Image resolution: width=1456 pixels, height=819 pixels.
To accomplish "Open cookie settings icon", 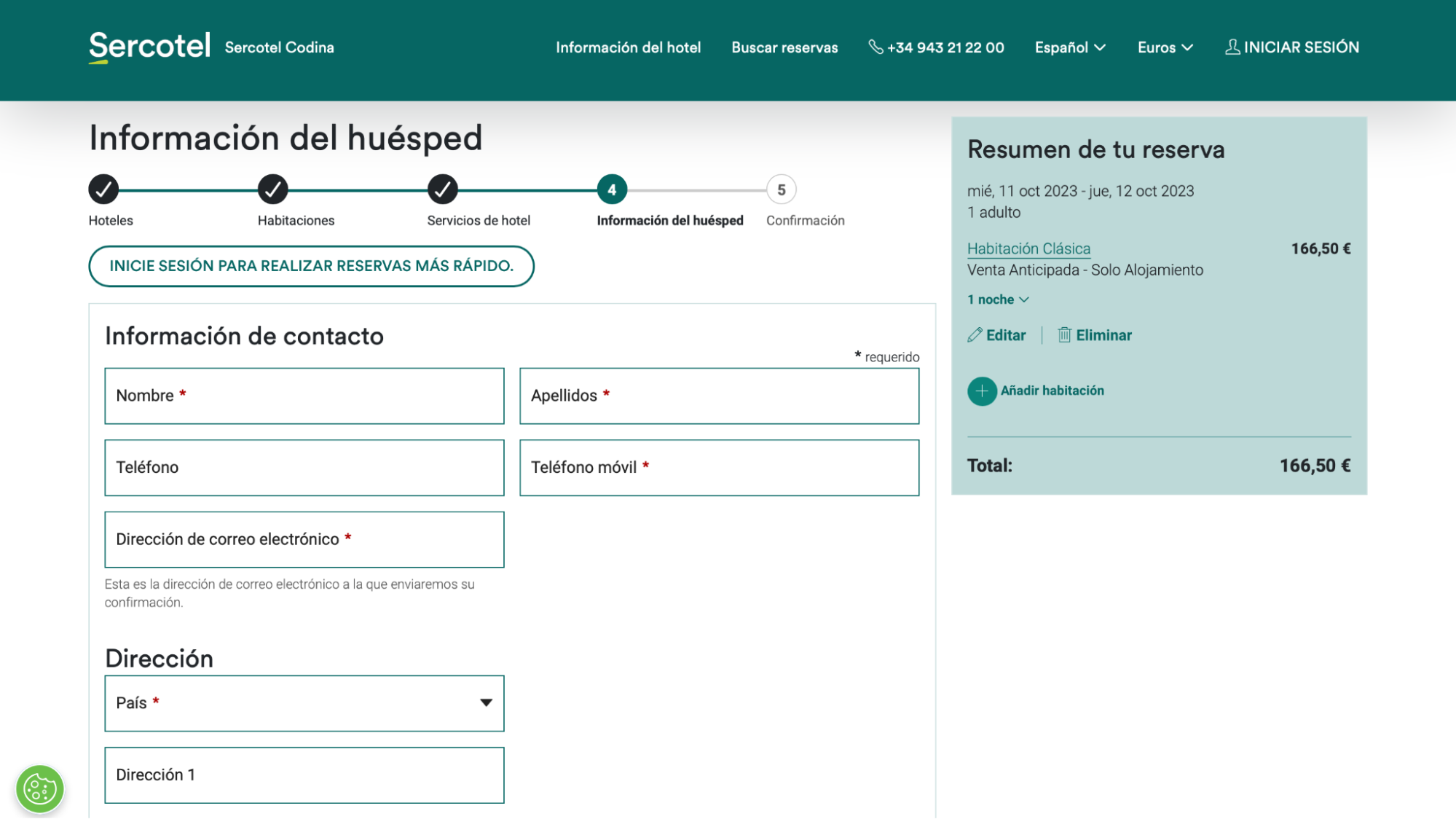I will pyautogui.click(x=40, y=788).
